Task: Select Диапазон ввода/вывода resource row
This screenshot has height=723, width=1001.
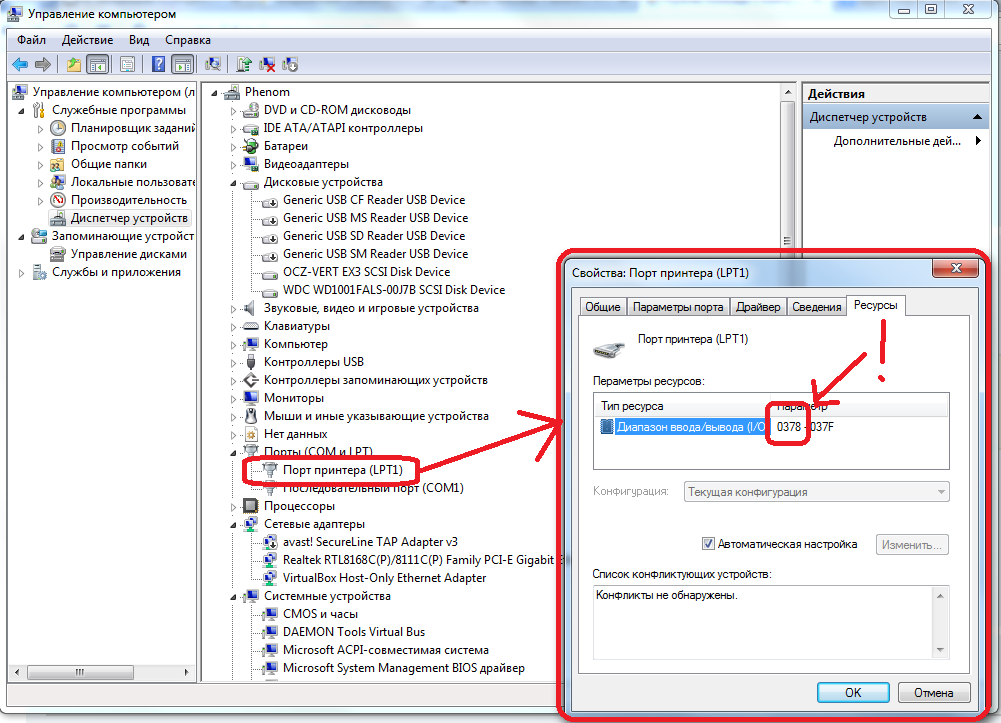Action: tap(771, 427)
